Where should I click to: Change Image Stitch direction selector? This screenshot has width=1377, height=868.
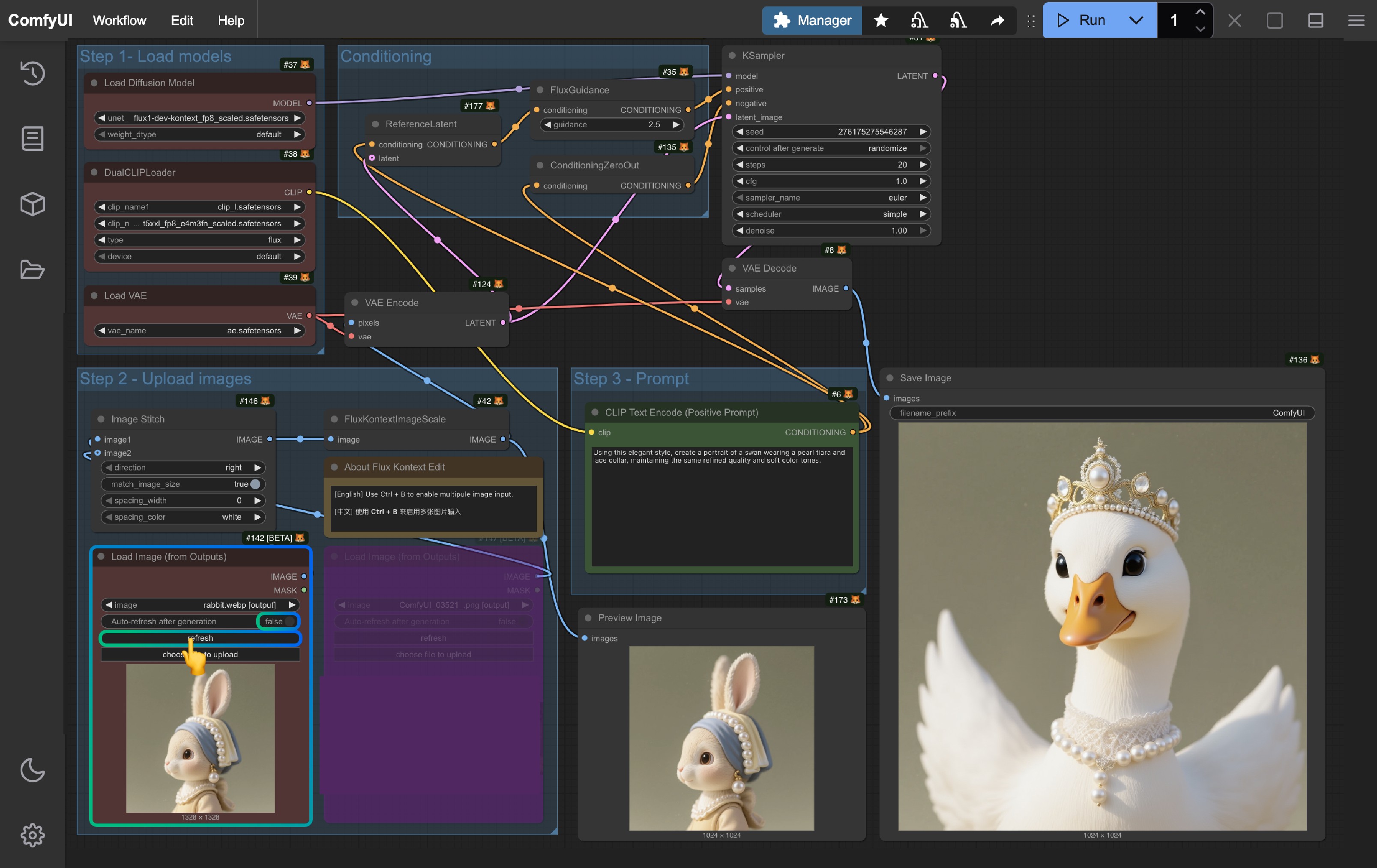coord(183,467)
